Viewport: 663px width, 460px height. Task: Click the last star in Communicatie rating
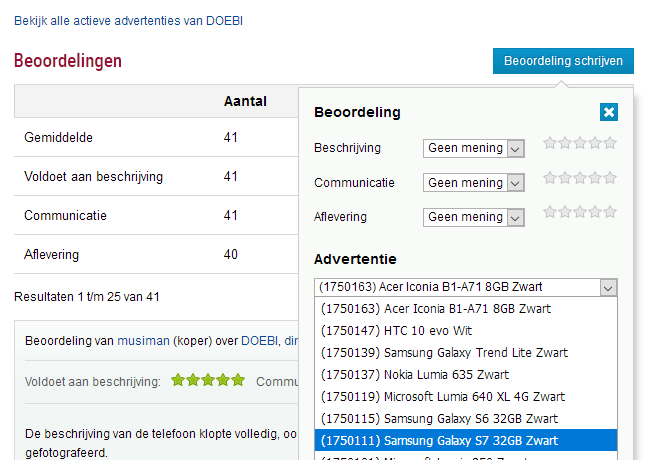610,178
